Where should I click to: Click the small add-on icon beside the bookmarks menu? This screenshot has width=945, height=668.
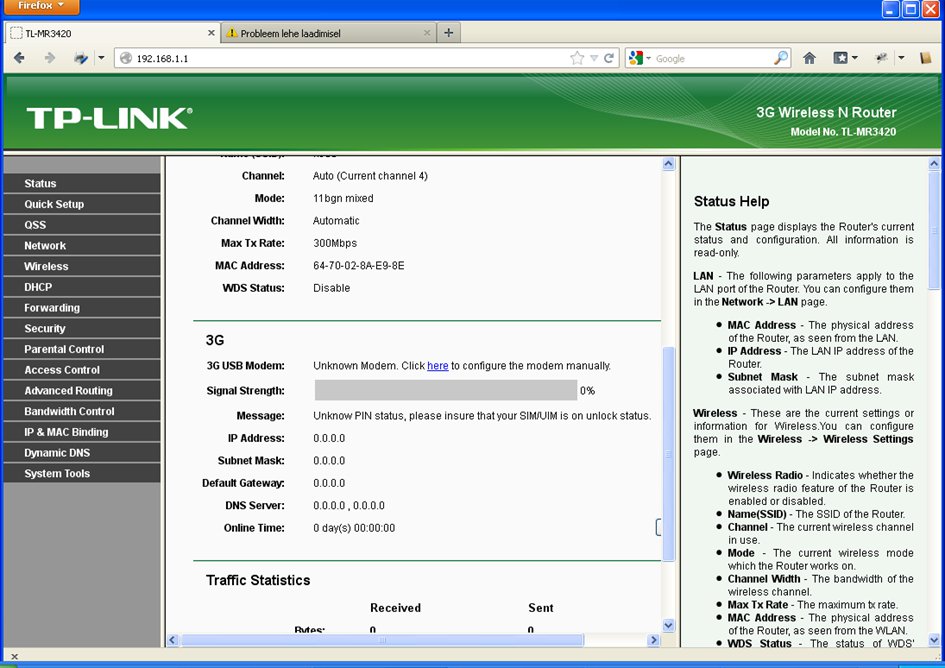(881, 58)
